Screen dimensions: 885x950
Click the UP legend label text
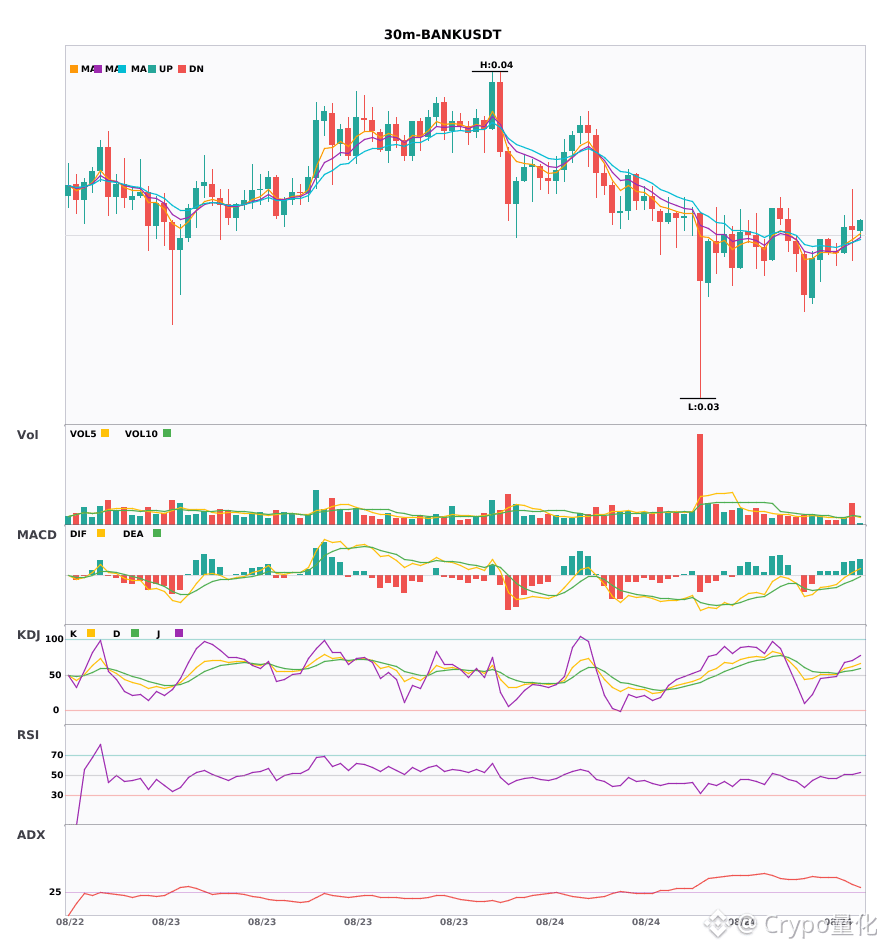(166, 69)
